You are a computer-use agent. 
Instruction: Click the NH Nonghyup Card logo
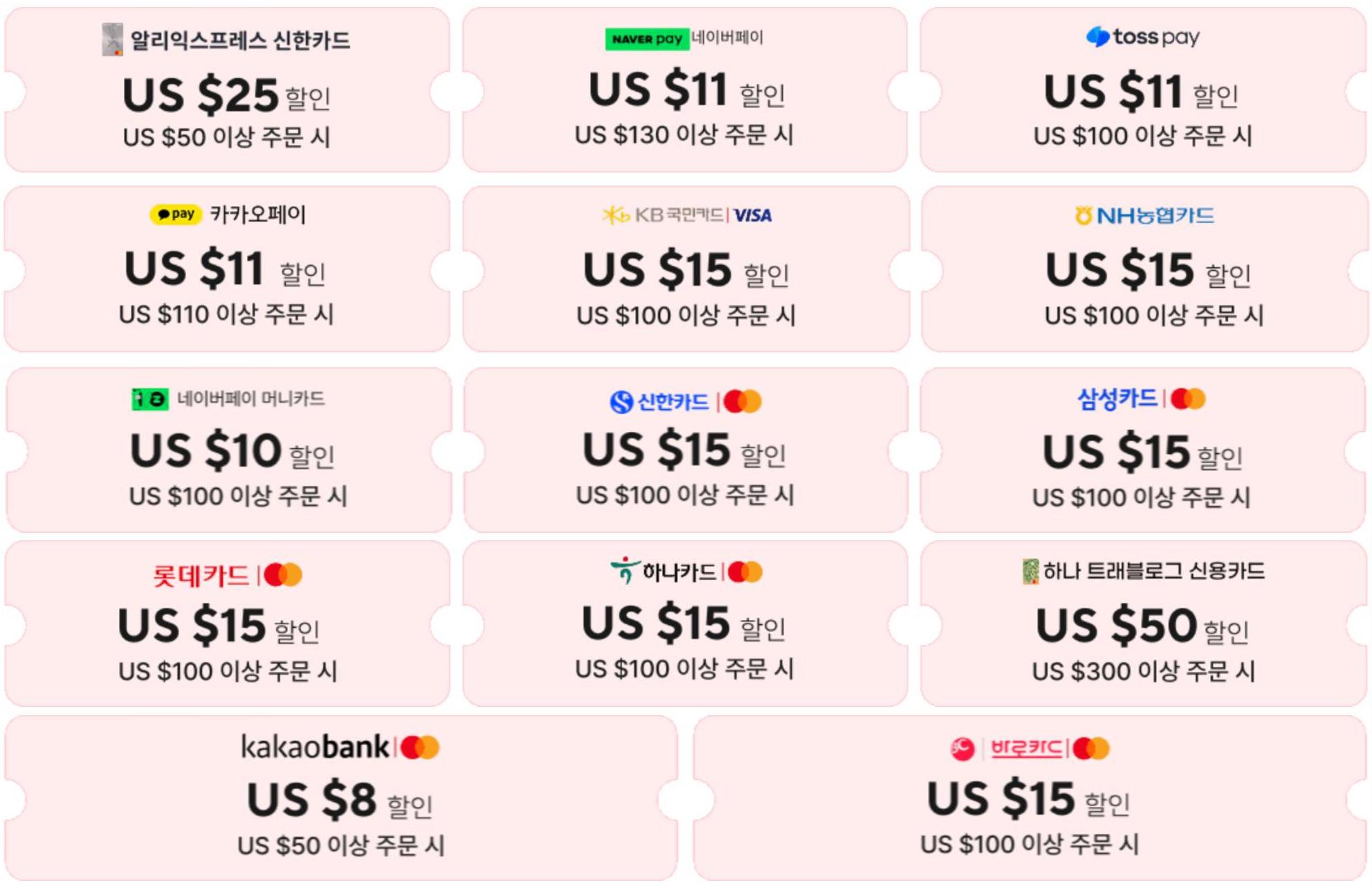point(1144,216)
